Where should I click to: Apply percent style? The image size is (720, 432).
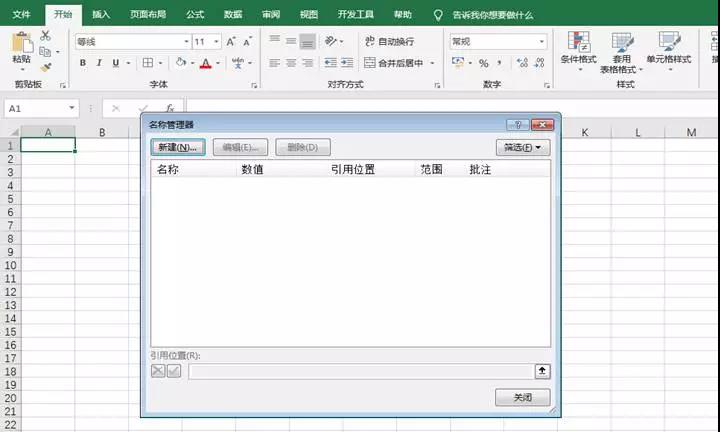(x=484, y=63)
